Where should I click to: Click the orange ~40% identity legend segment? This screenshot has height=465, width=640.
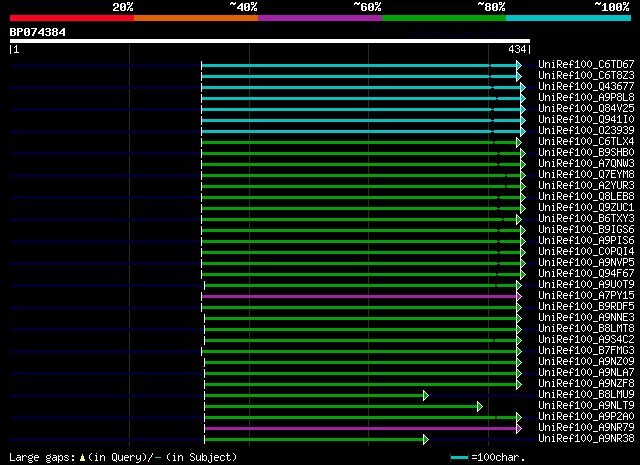click(x=196, y=18)
